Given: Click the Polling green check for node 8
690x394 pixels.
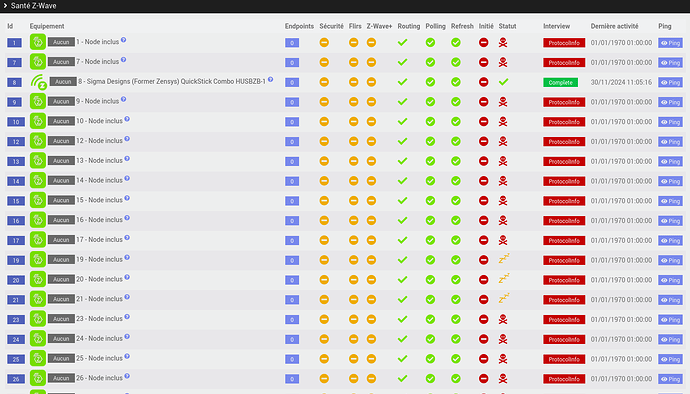Looking at the screenshot, I should click(x=430, y=82).
